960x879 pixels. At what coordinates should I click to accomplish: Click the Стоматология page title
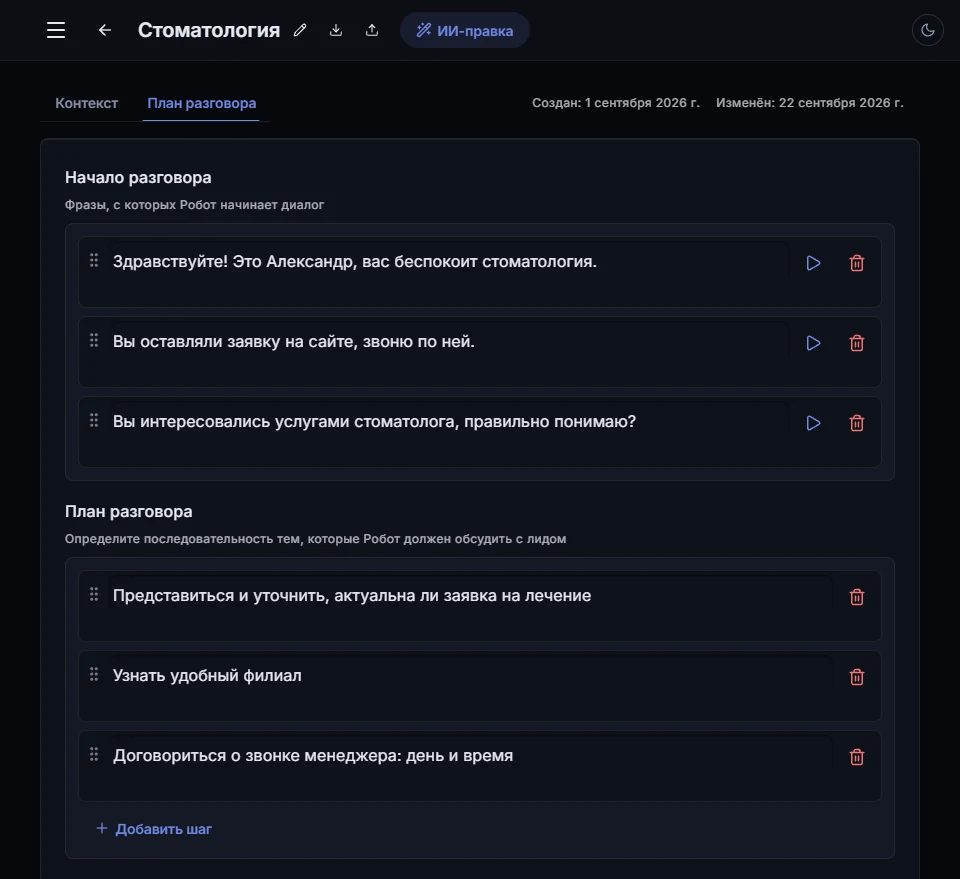209,30
